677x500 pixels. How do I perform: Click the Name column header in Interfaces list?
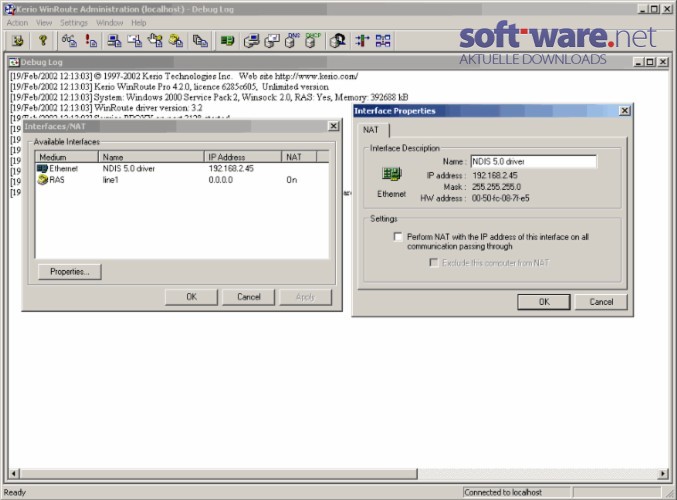point(151,157)
